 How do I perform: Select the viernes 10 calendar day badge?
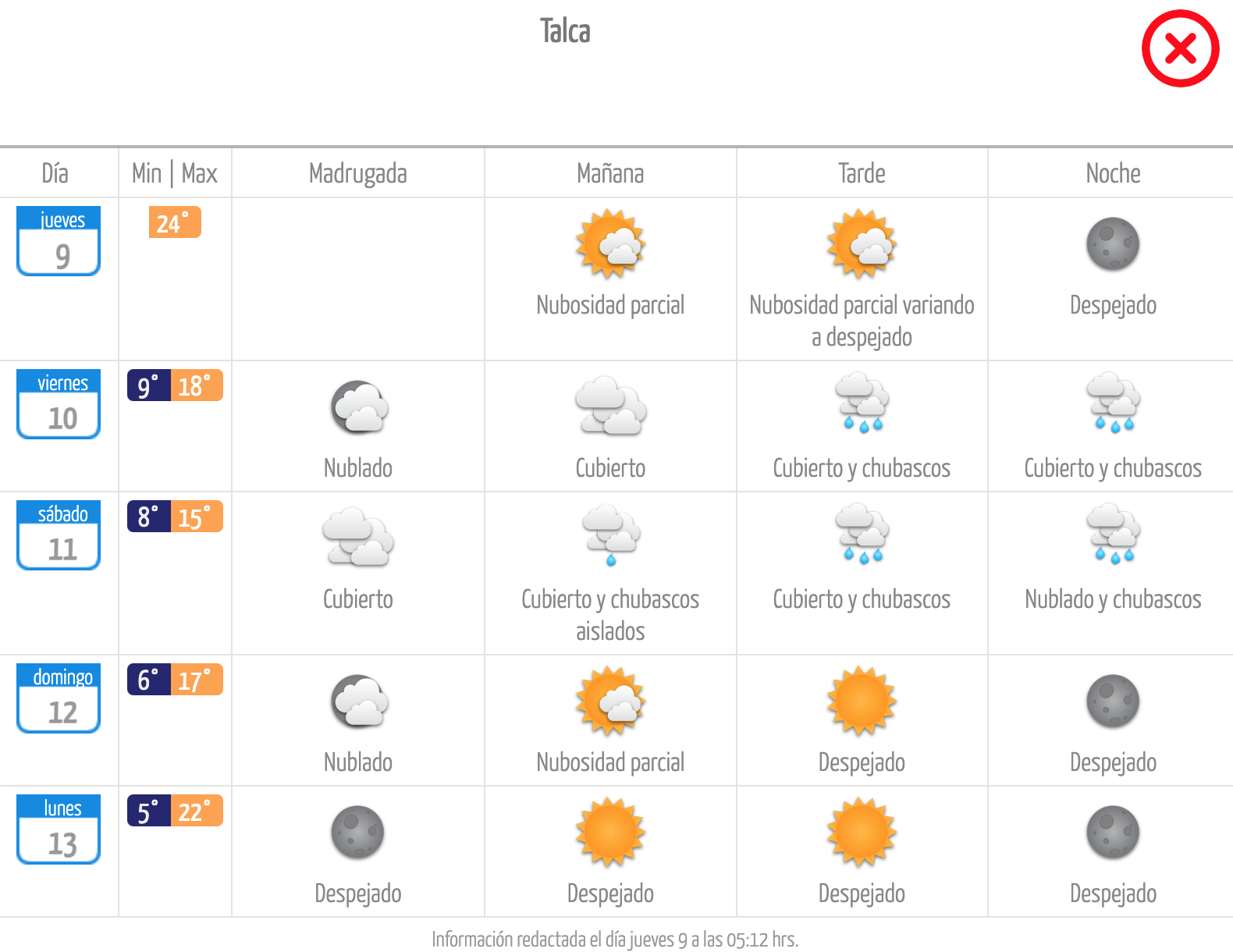click(x=59, y=404)
